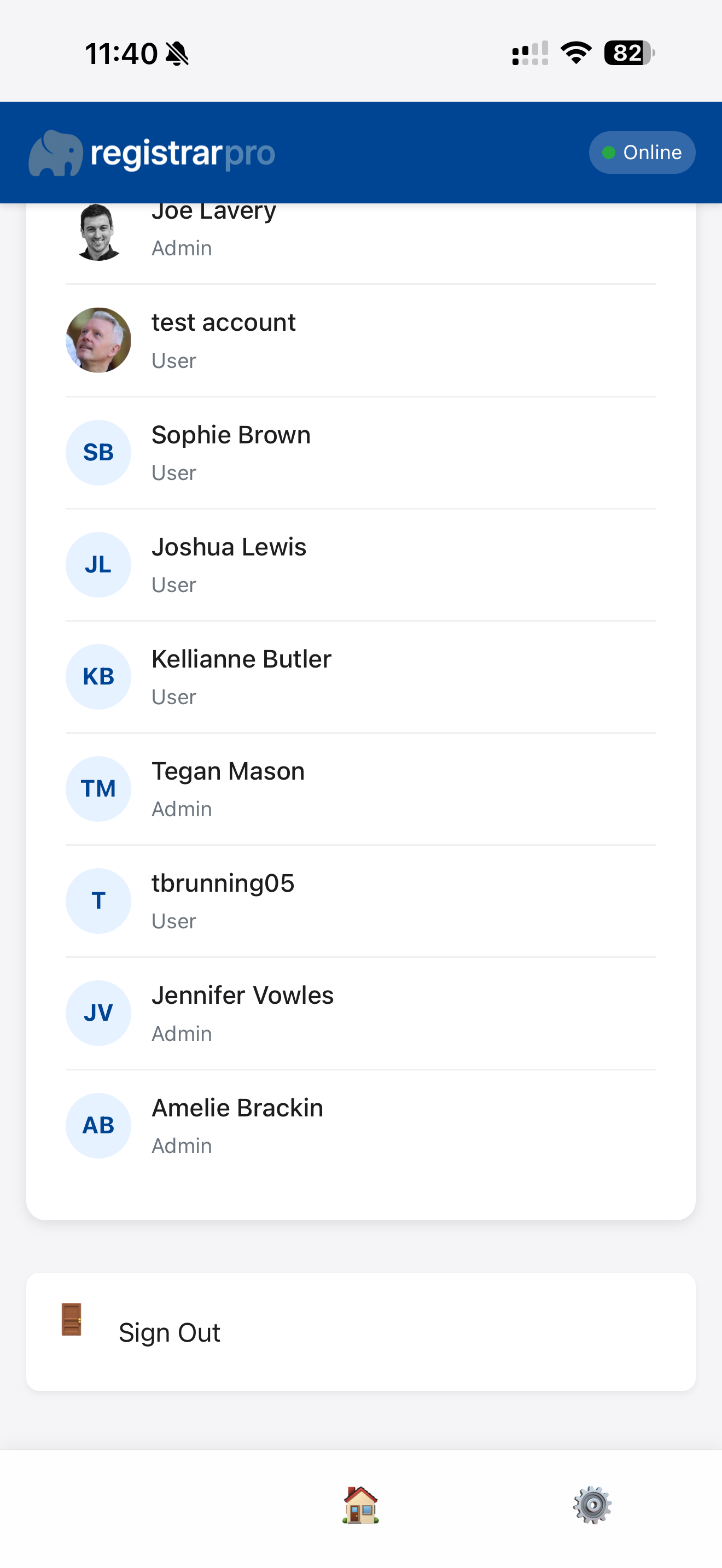Tap Joe Lavery's profile photo
The image size is (722, 1568).
[98, 232]
